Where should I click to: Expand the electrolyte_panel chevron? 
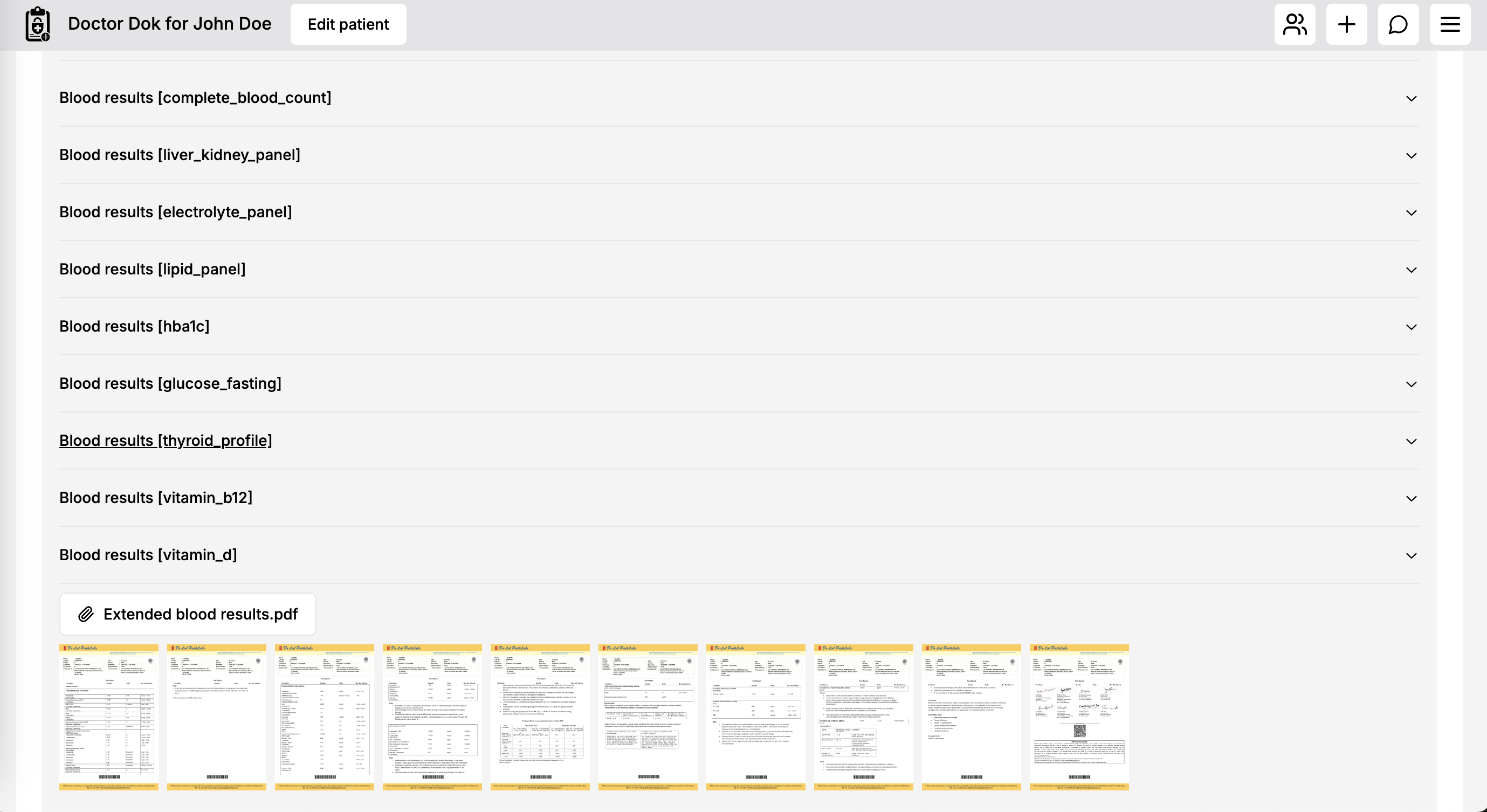pyautogui.click(x=1411, y=212)
